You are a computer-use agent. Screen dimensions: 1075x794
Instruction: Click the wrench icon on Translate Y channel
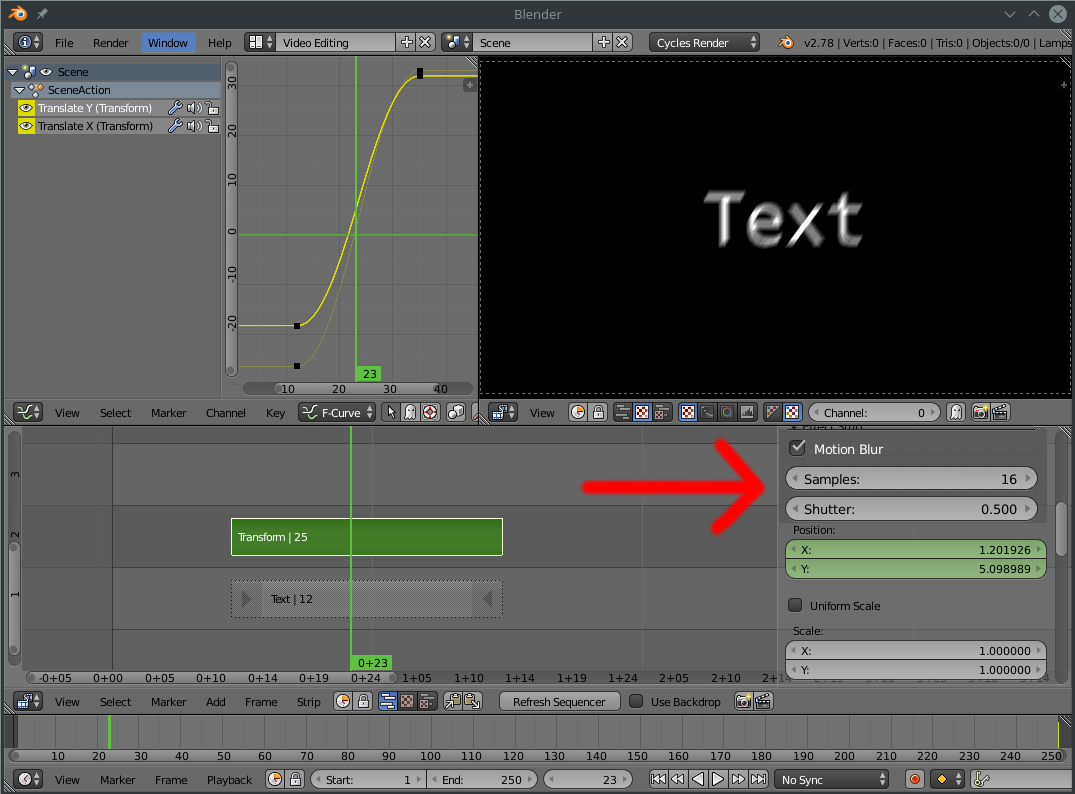[175, 108]
